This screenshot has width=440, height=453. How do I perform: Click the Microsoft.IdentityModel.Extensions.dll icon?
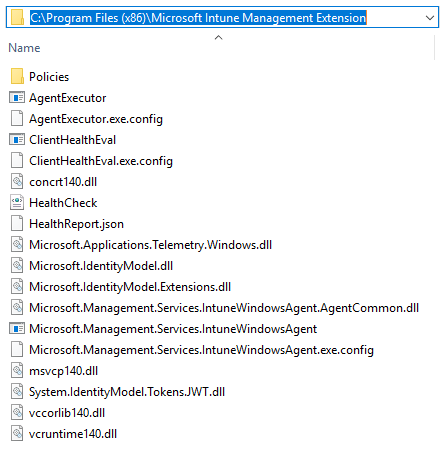coord(17,287)
